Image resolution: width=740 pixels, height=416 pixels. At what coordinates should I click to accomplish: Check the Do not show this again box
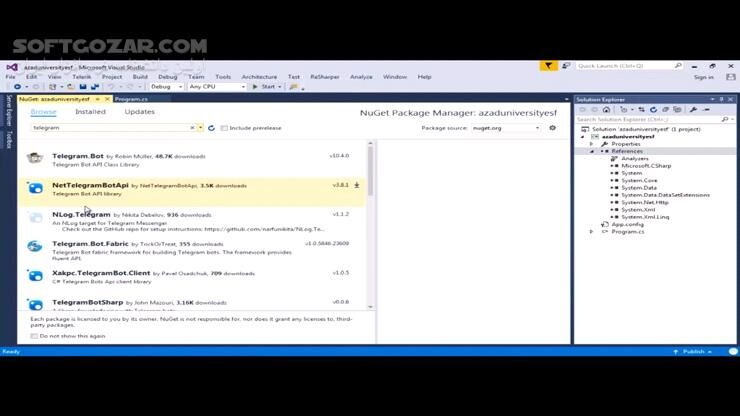[34, 336]
